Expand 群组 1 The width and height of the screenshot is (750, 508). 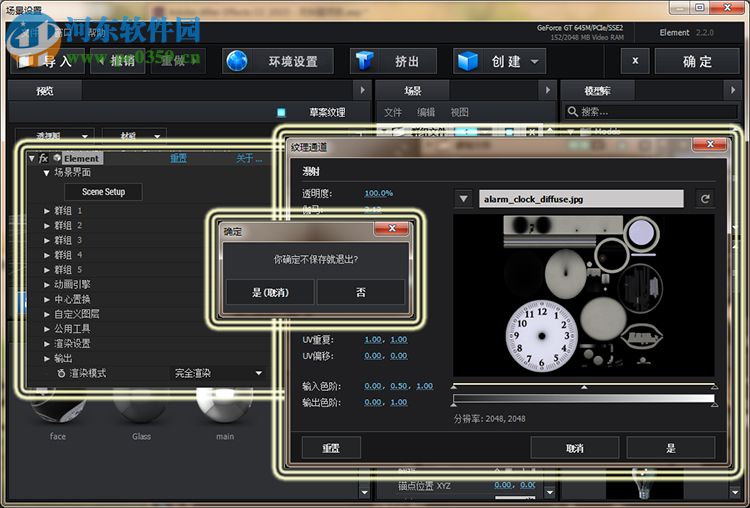click(46, 210)
